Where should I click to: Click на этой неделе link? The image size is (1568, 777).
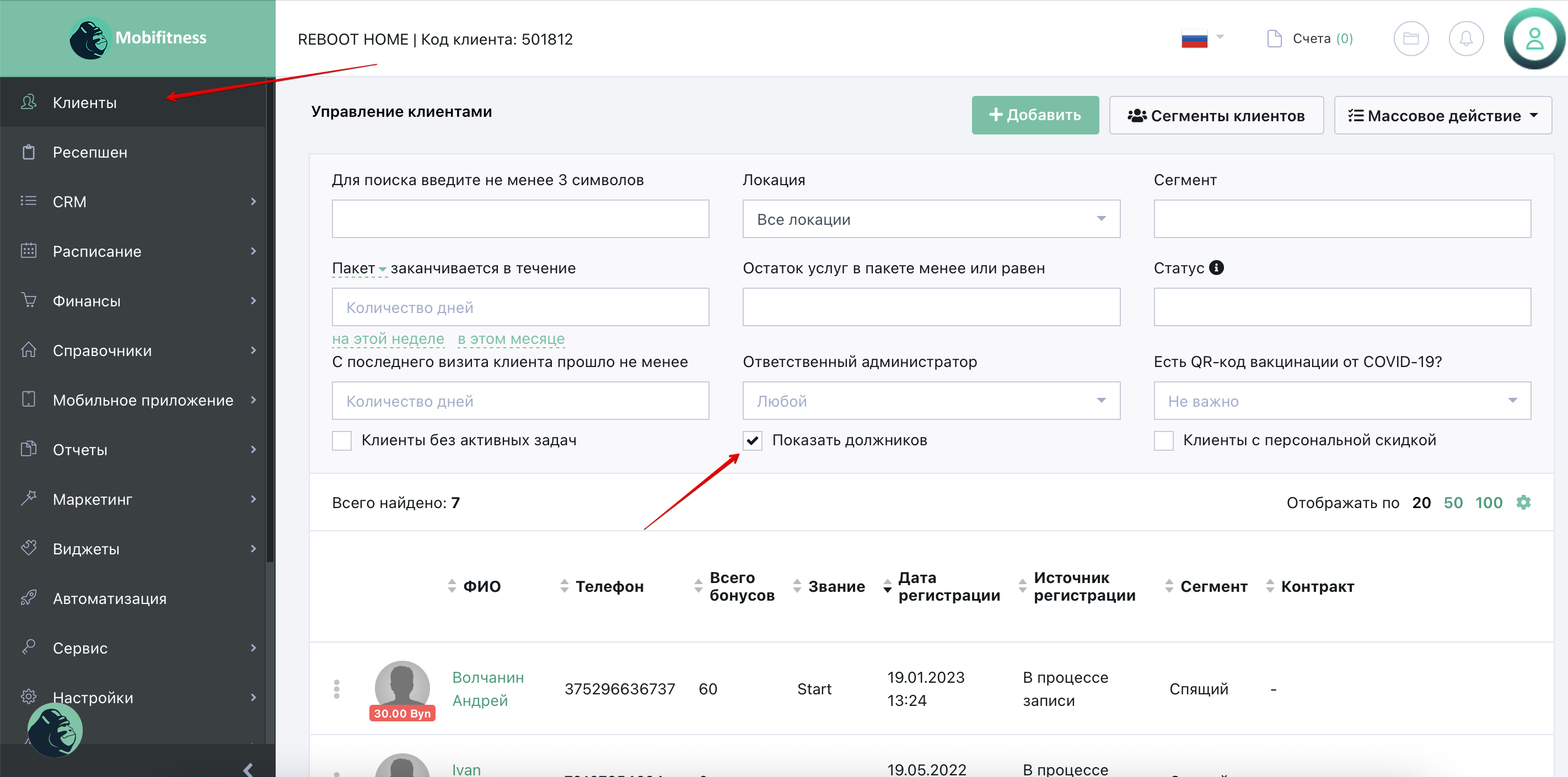(x=388, y=339)
